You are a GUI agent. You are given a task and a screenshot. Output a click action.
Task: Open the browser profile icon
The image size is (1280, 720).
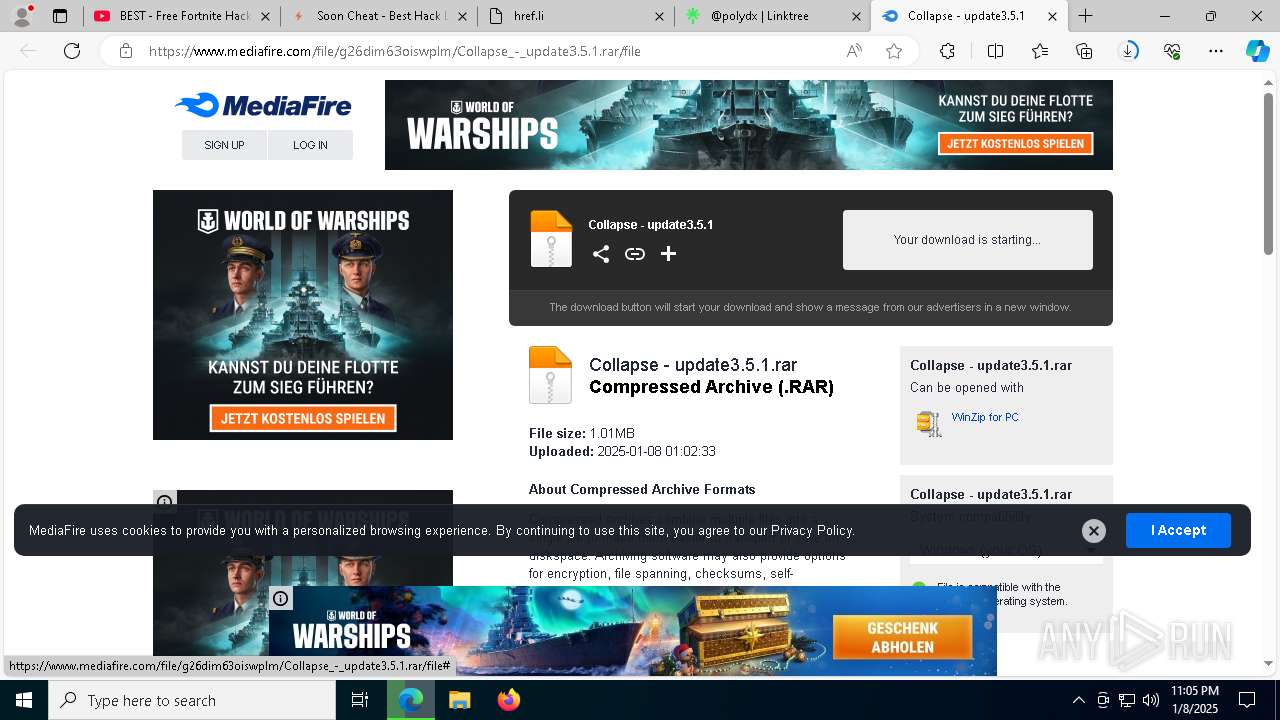click(22, 16)
